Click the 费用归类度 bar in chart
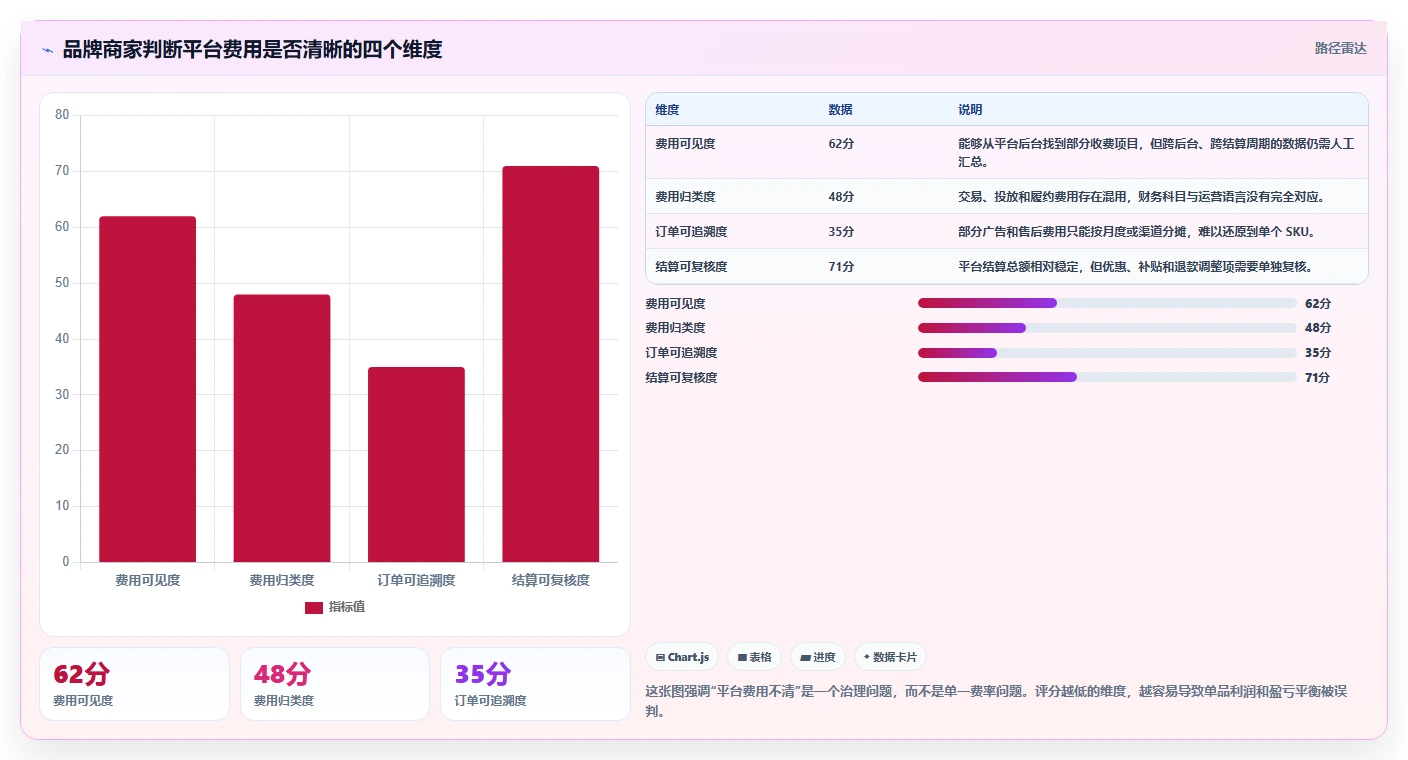1408x760 pixels. (x=282, y=428)
